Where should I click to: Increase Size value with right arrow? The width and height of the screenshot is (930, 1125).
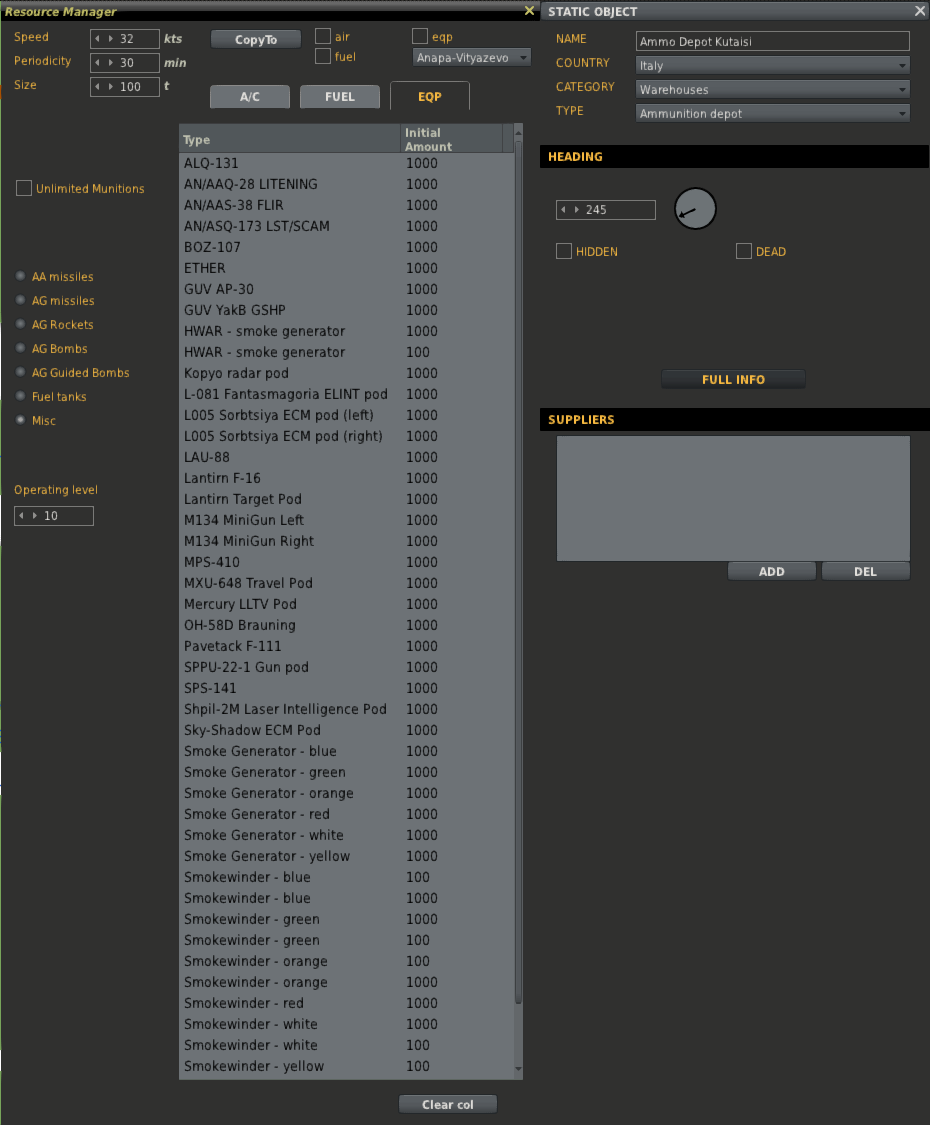(x=111, y=87)
